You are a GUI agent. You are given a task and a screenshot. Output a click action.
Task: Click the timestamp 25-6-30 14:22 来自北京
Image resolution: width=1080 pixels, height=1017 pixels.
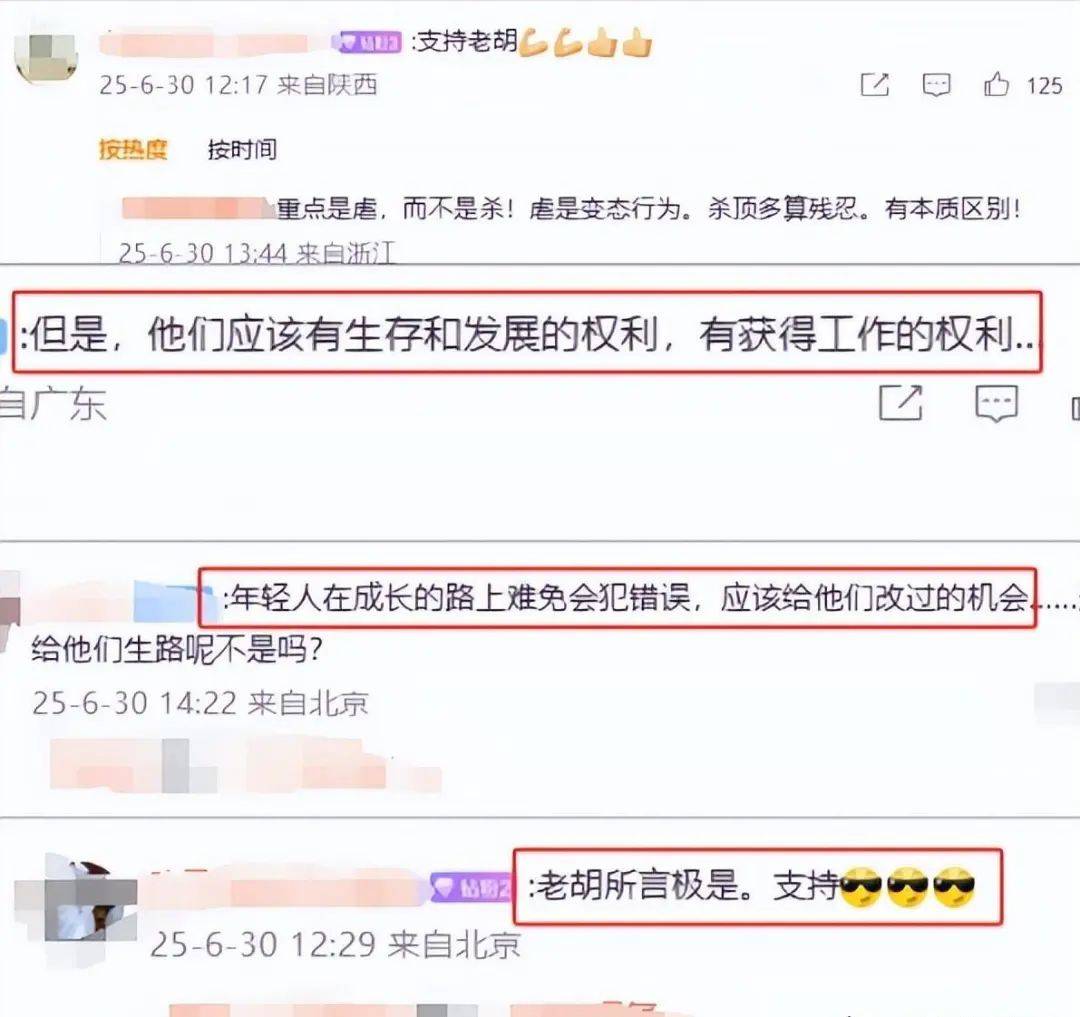(x=200, y=703)
